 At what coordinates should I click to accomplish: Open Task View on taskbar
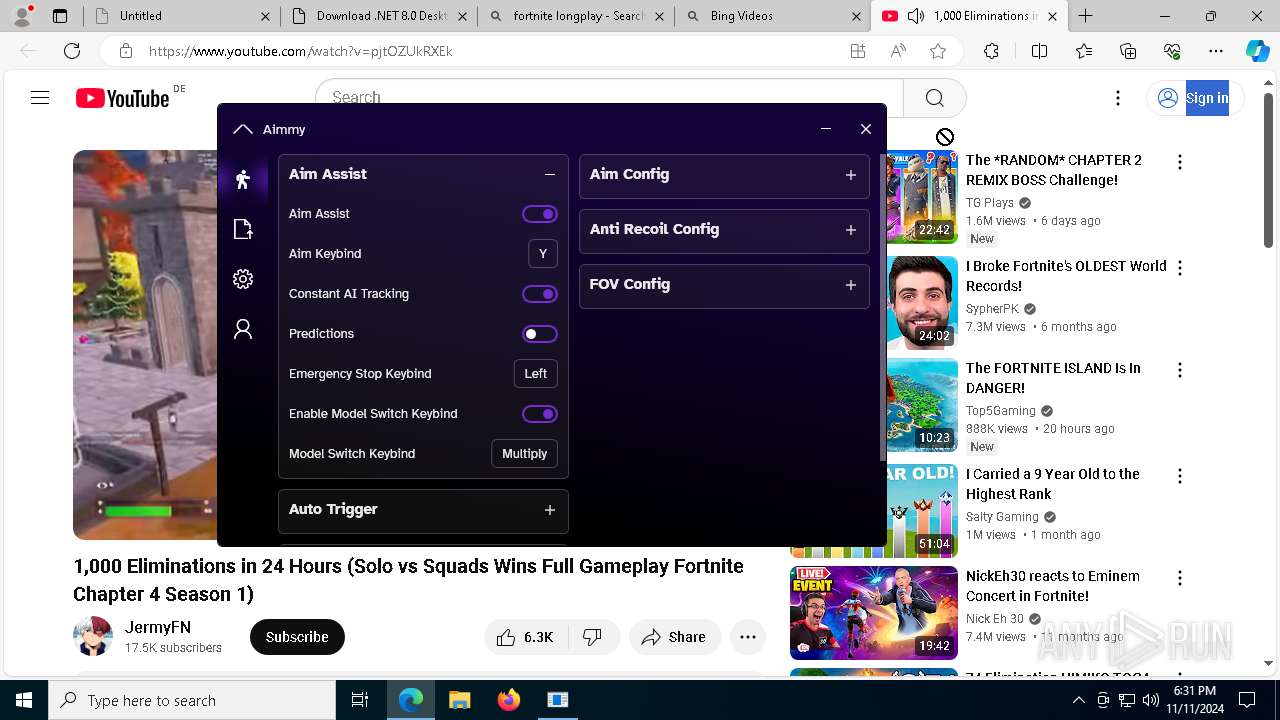click(360, 700)
